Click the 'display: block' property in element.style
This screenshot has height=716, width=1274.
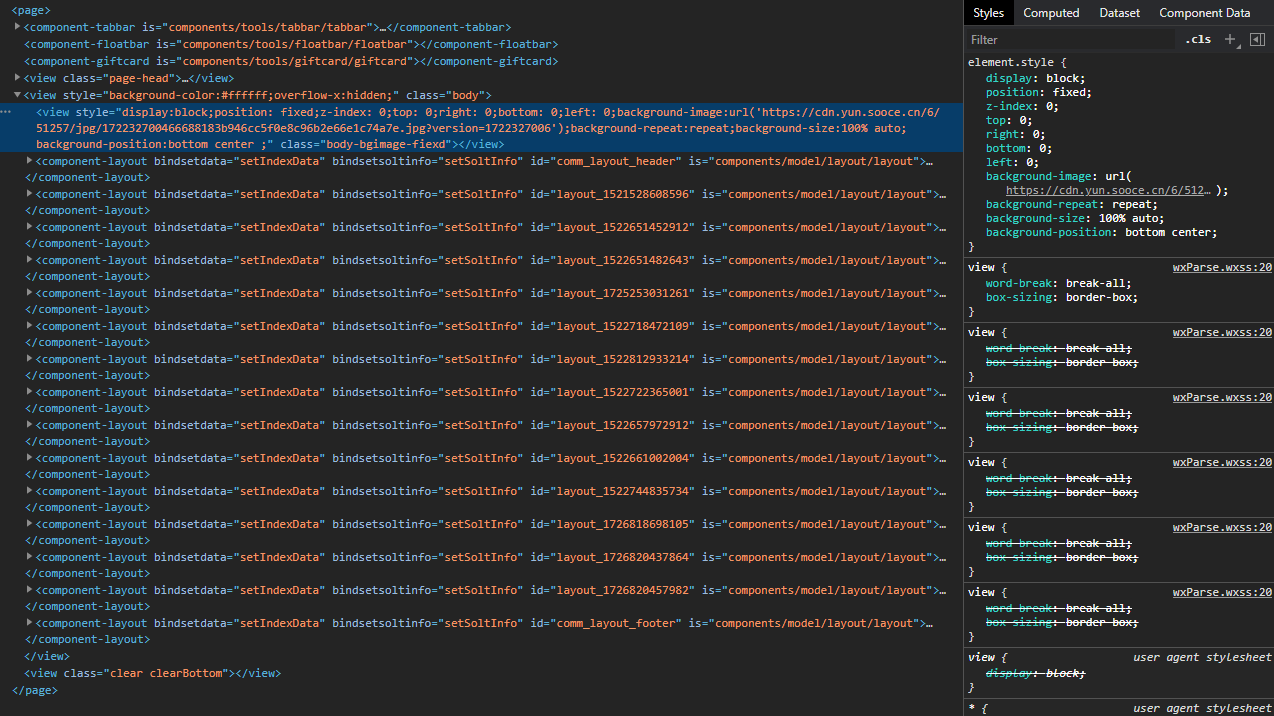(1035, 78)
